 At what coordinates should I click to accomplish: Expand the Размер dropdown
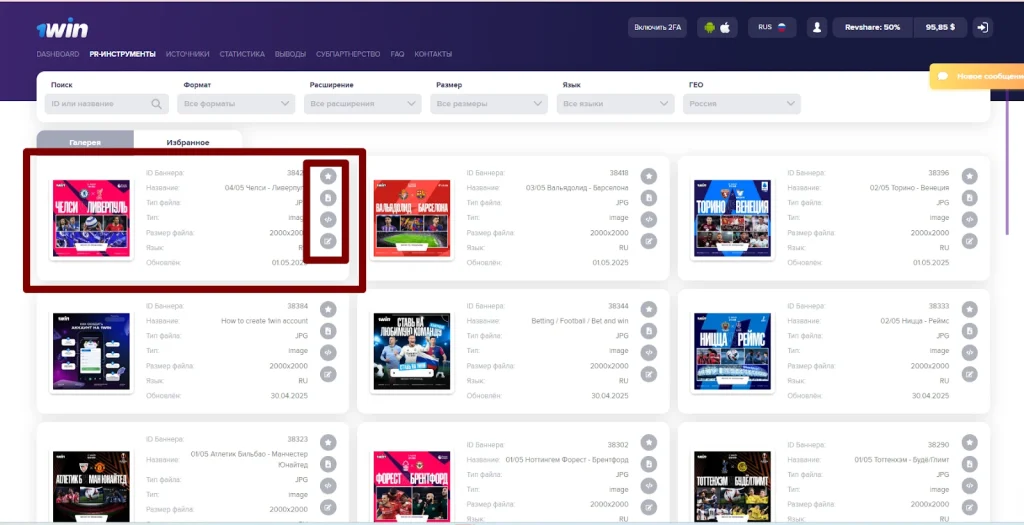[488, 104]
